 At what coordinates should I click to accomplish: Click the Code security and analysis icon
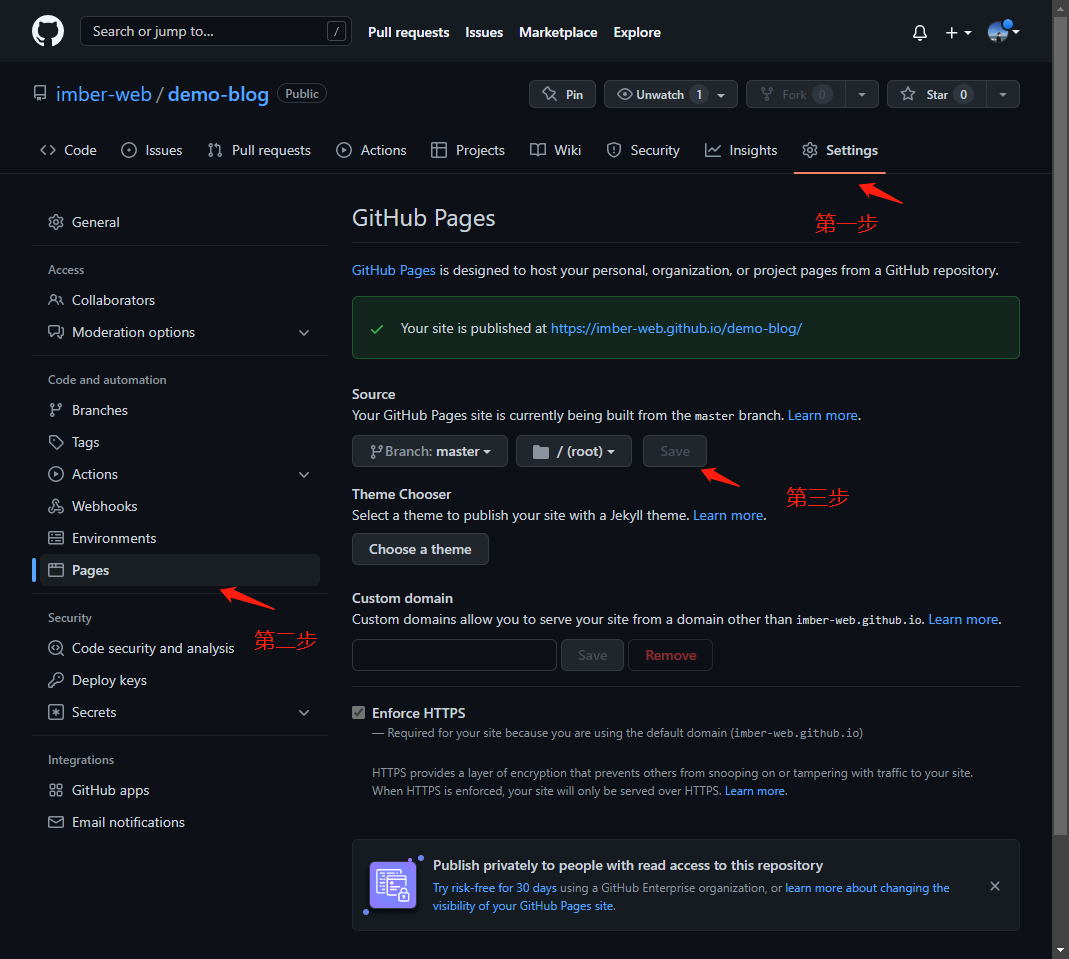click(x=56, y=648)
